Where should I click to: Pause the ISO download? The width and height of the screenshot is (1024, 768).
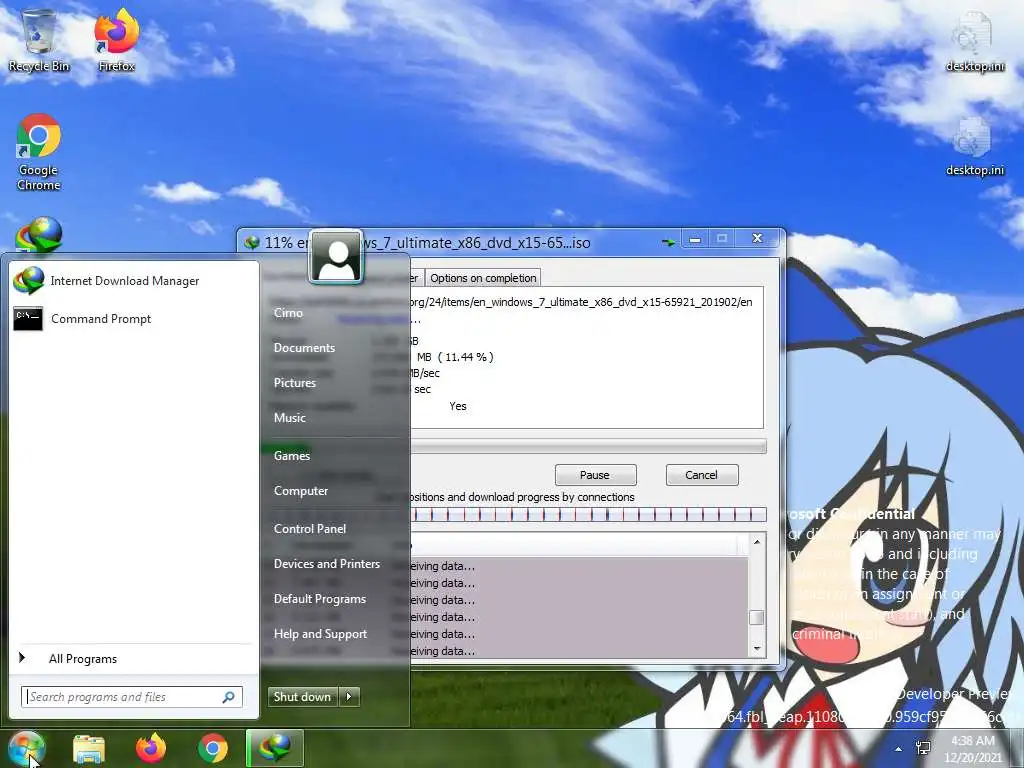point(595,475)
